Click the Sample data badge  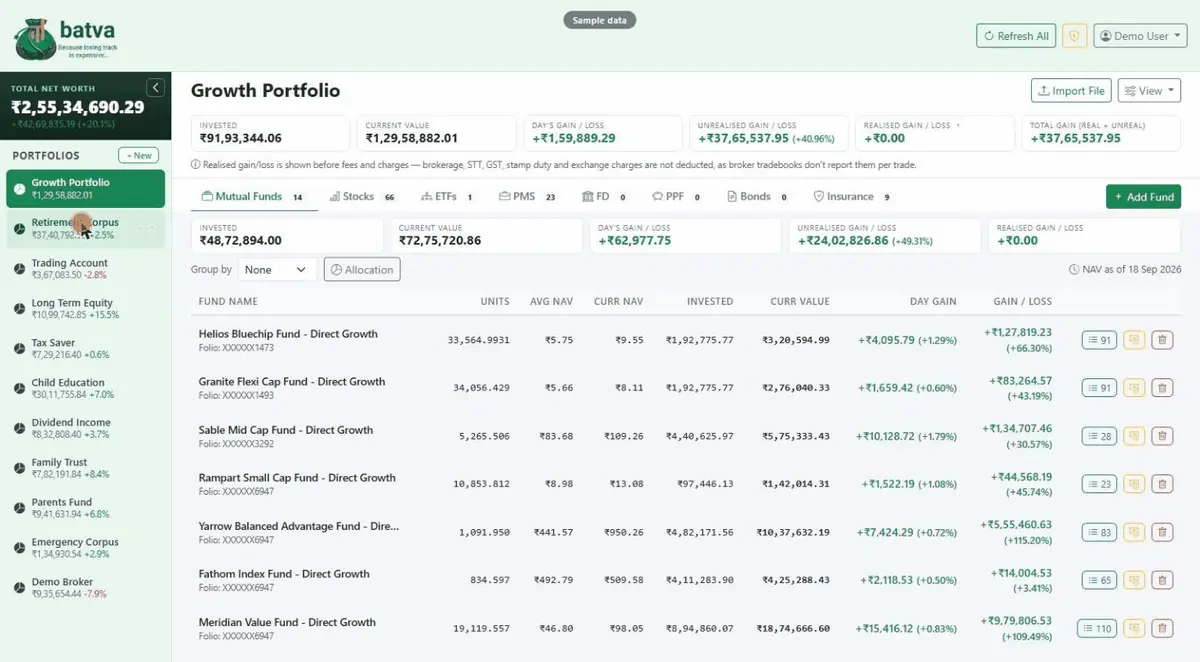[599, 20]
